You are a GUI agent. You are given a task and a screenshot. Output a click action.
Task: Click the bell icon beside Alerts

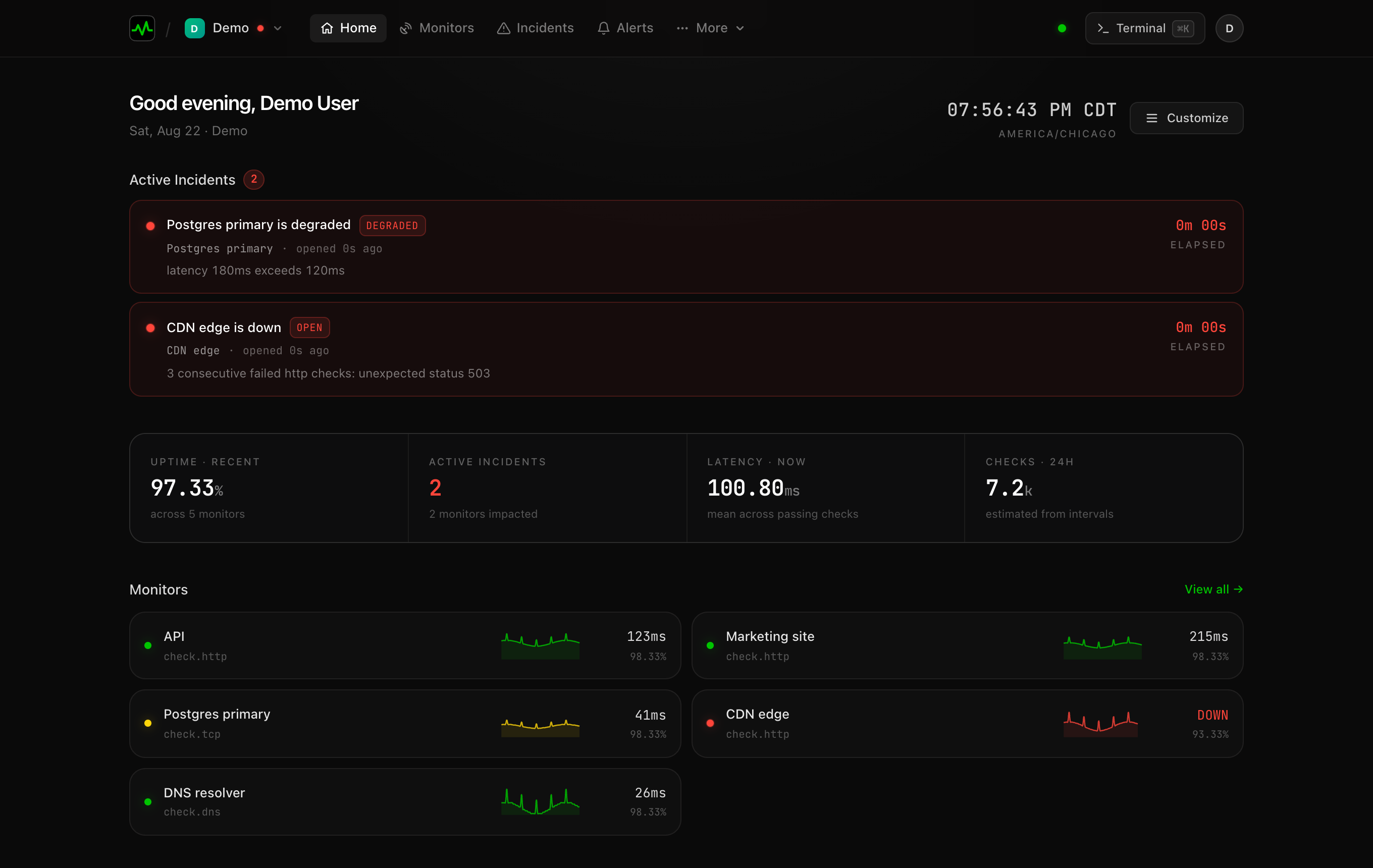603,28
